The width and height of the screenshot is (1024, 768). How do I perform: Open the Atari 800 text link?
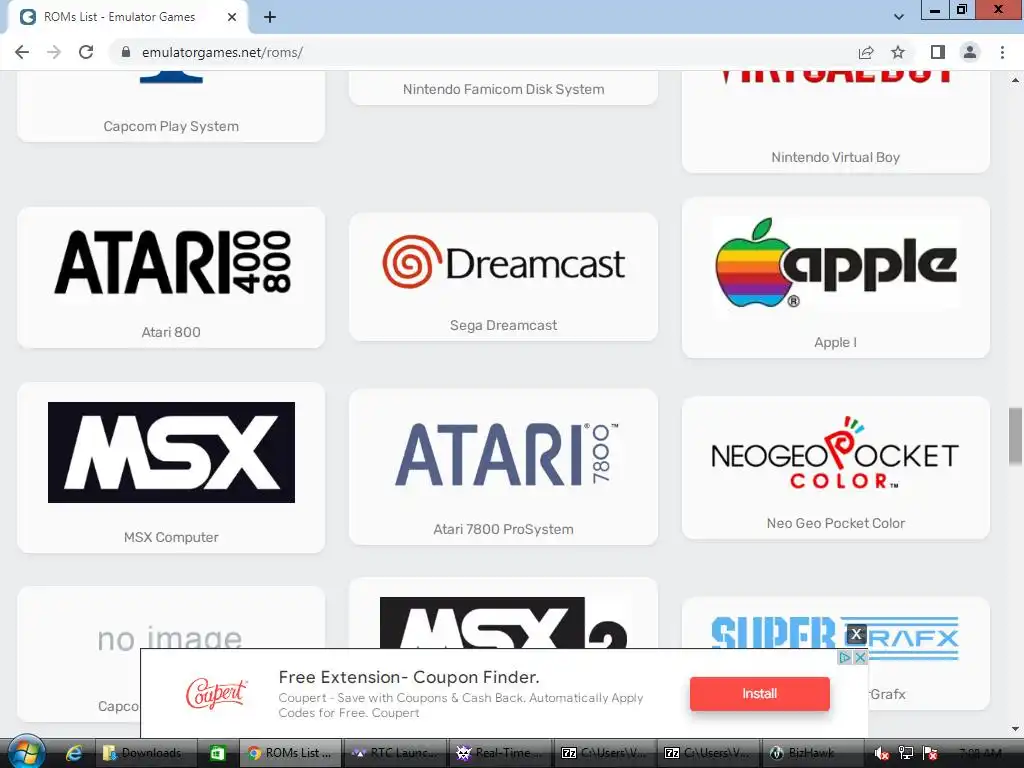(x=171, y=332)
